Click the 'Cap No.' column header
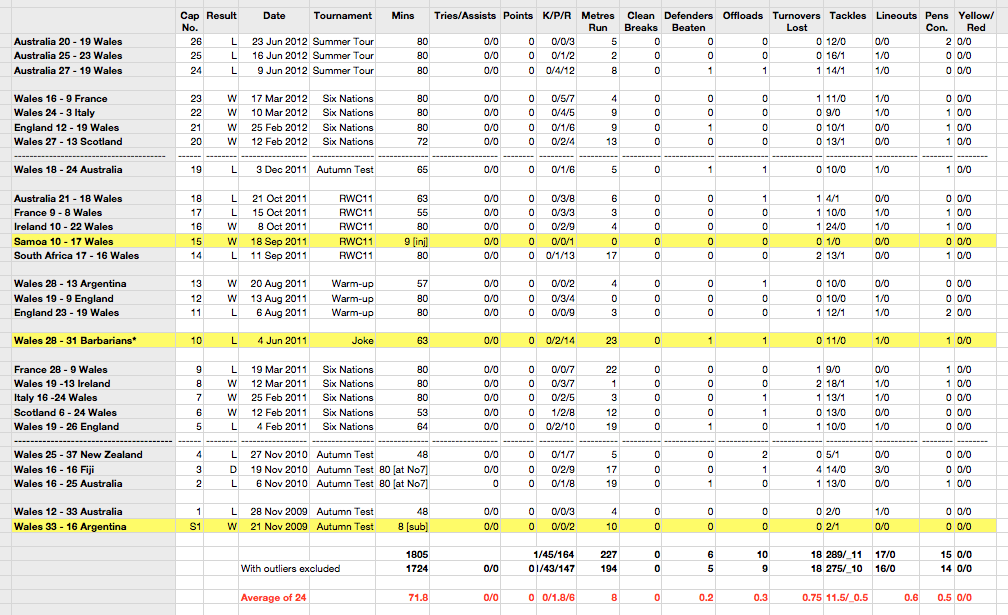Screen dimensions: 1008x615 tap(189, 22)
